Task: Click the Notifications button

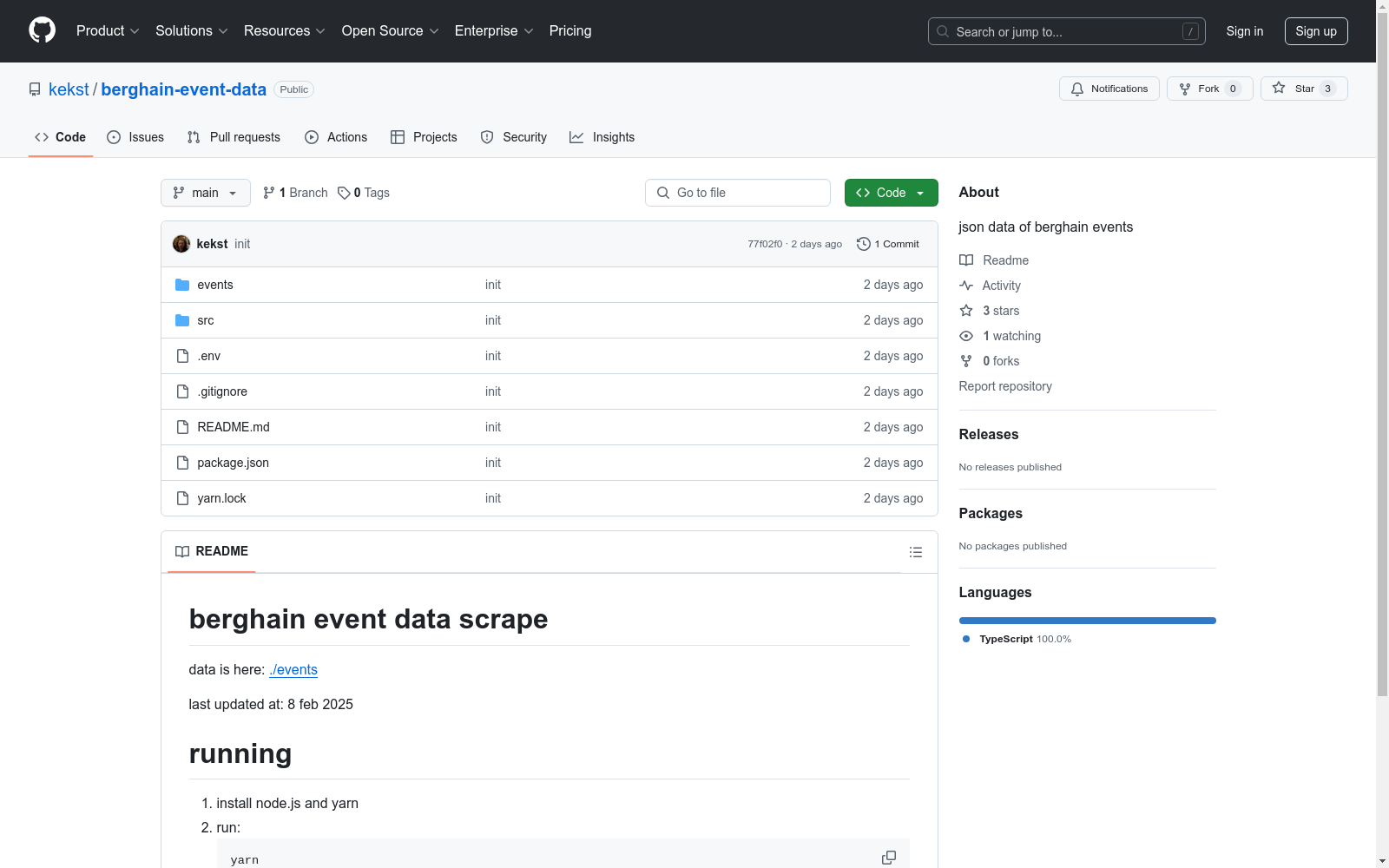Action: pyautogui.click(x=1109, y=89)
